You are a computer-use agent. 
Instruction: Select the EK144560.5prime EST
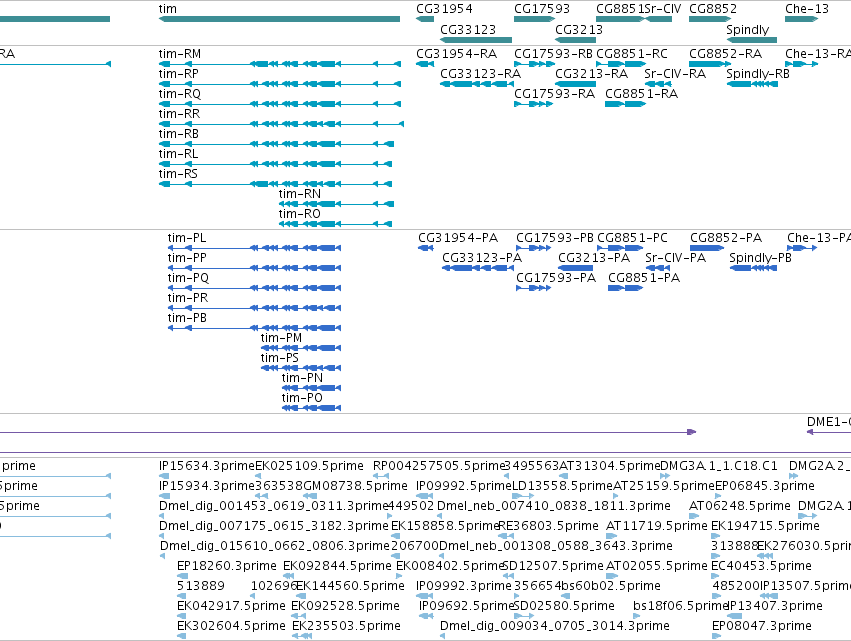pos(300,596)
